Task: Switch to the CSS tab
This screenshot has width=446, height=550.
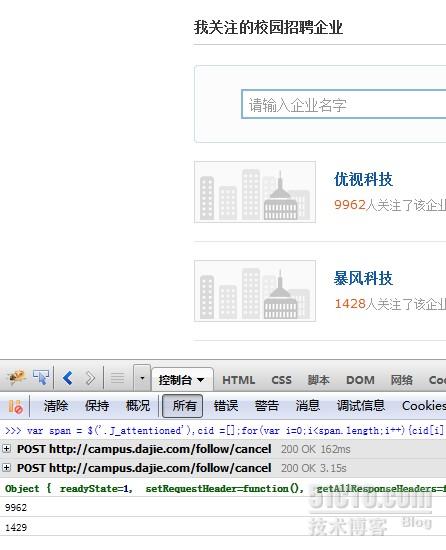Action: [x=281, y=380]
